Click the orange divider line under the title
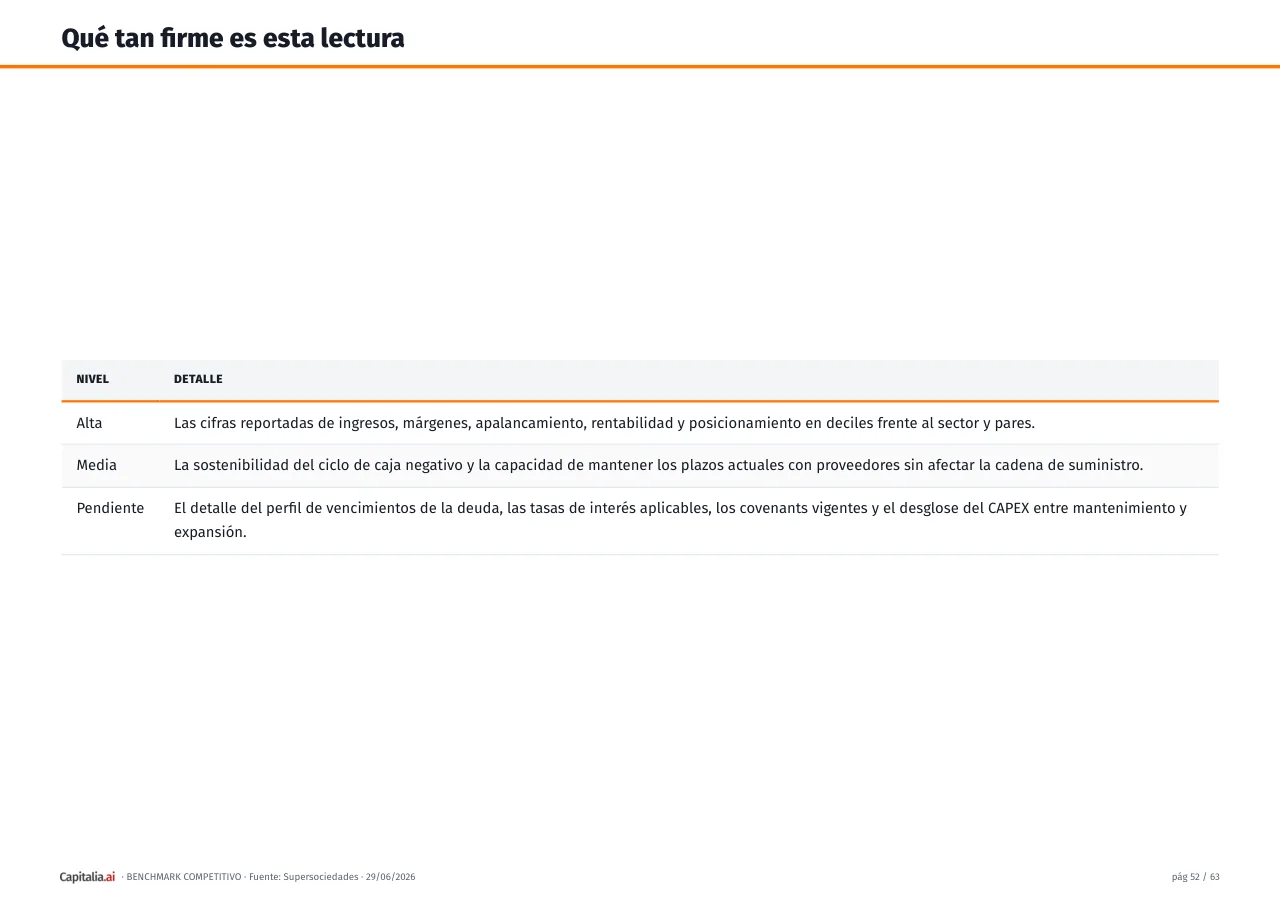The width and height of the screenshot is (1280, 906). tap(640, 66)
